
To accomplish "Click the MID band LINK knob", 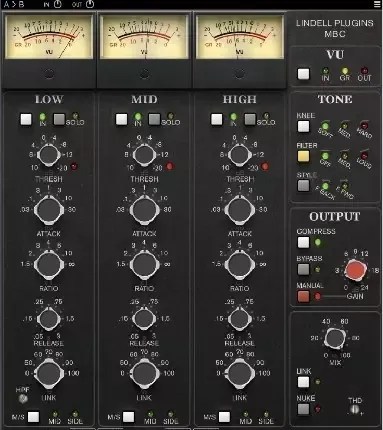I will pos(144,373).
